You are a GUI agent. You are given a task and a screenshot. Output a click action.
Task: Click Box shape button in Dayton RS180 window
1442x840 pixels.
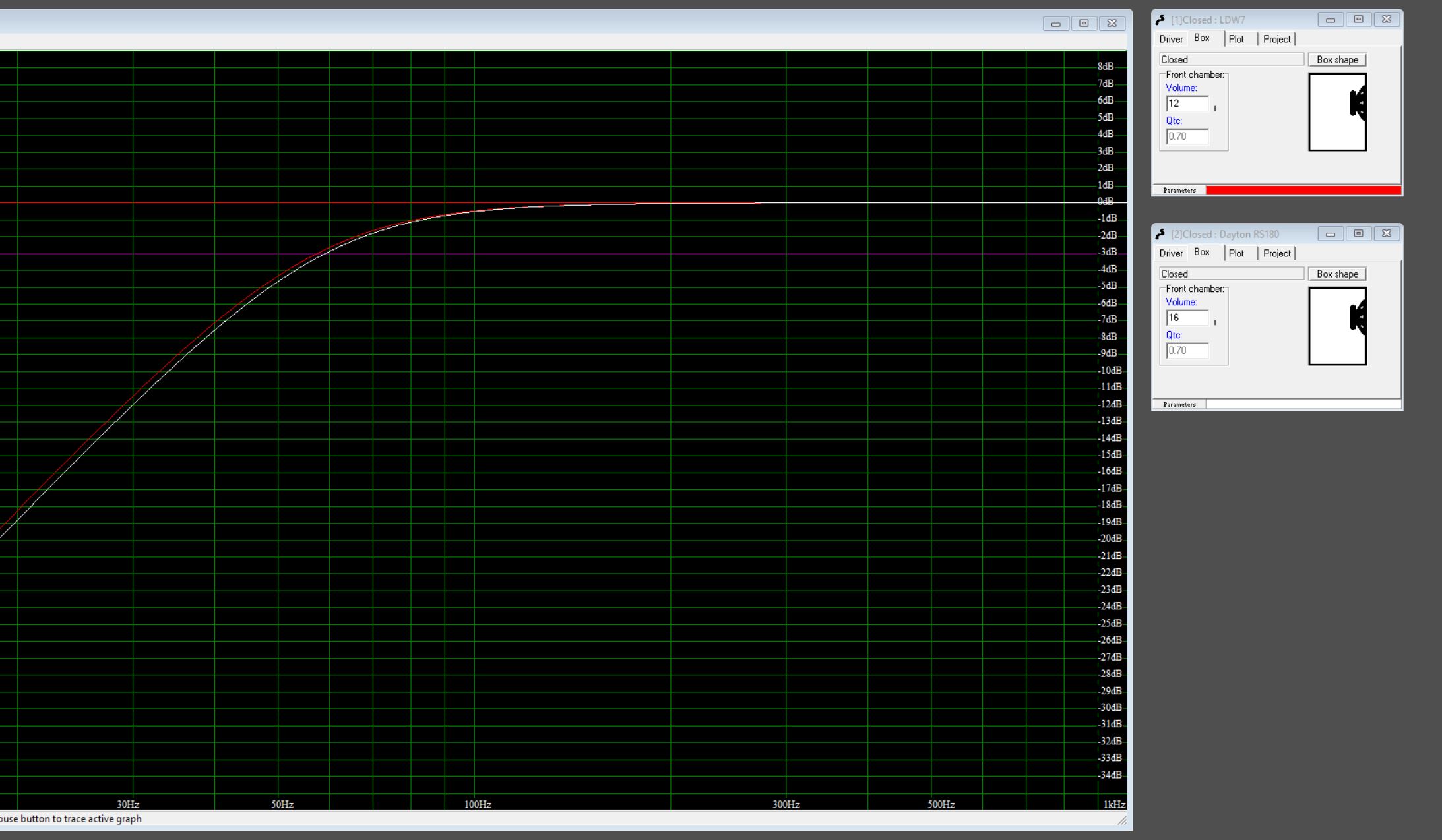[x=1337, y=274]
